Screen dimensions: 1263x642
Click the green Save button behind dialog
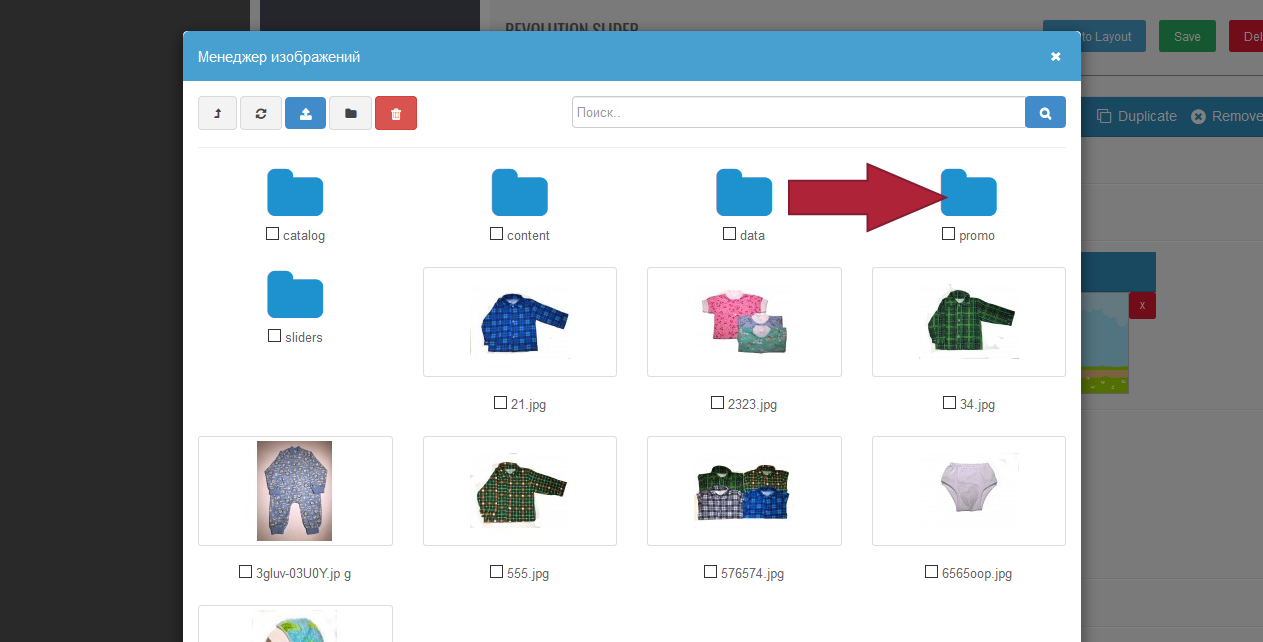pyautogui.click(x=1187, y=36)
